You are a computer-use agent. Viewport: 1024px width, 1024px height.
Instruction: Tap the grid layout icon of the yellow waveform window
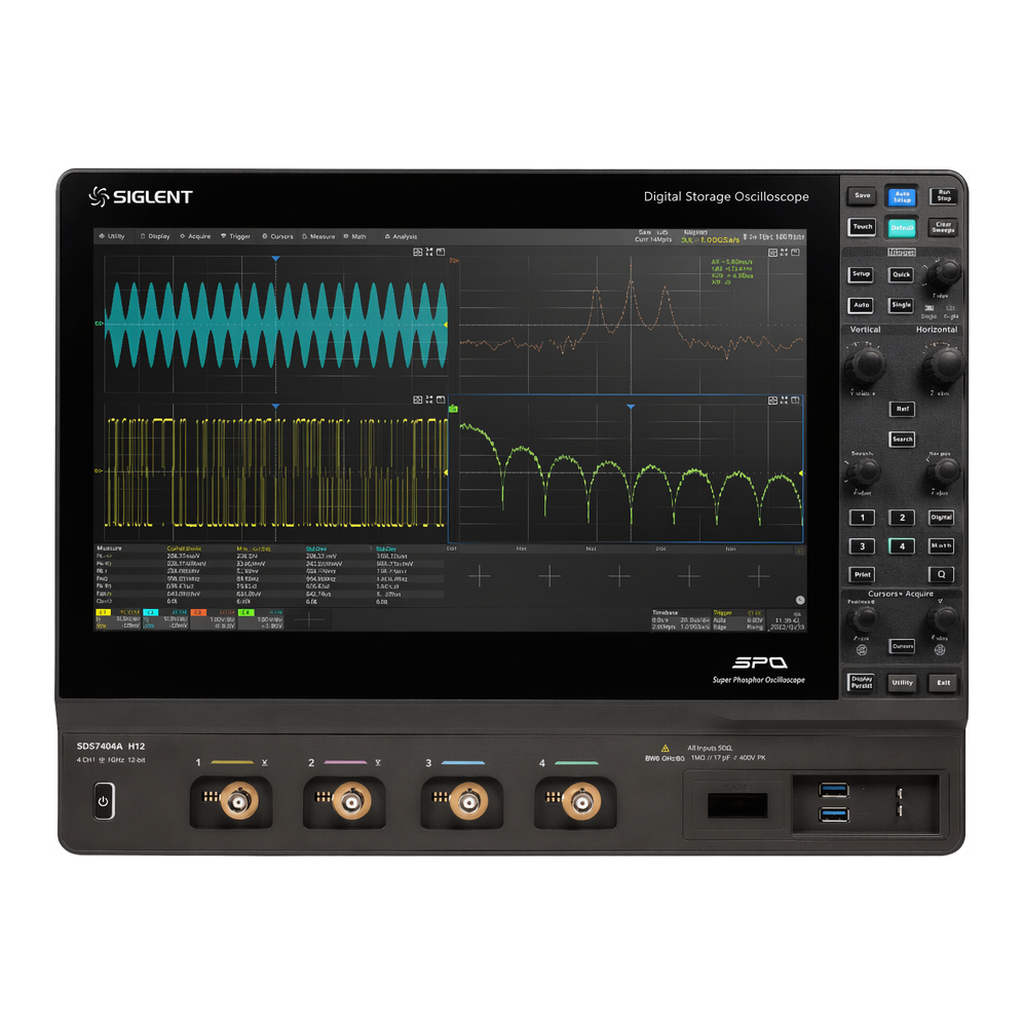(x=418, y=400)
